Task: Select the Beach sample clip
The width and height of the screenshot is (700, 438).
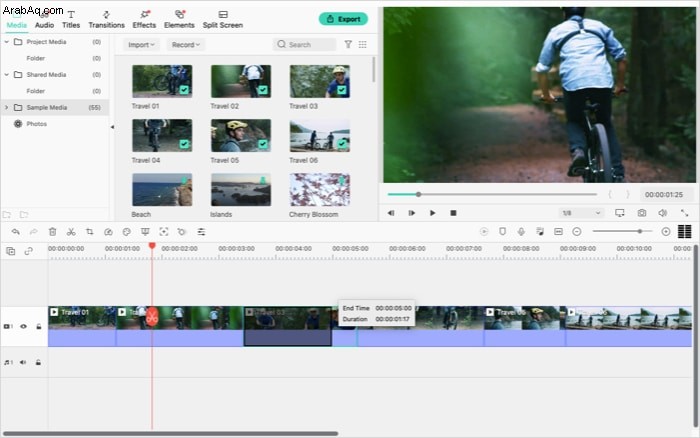Action: [x=162, y=190]
